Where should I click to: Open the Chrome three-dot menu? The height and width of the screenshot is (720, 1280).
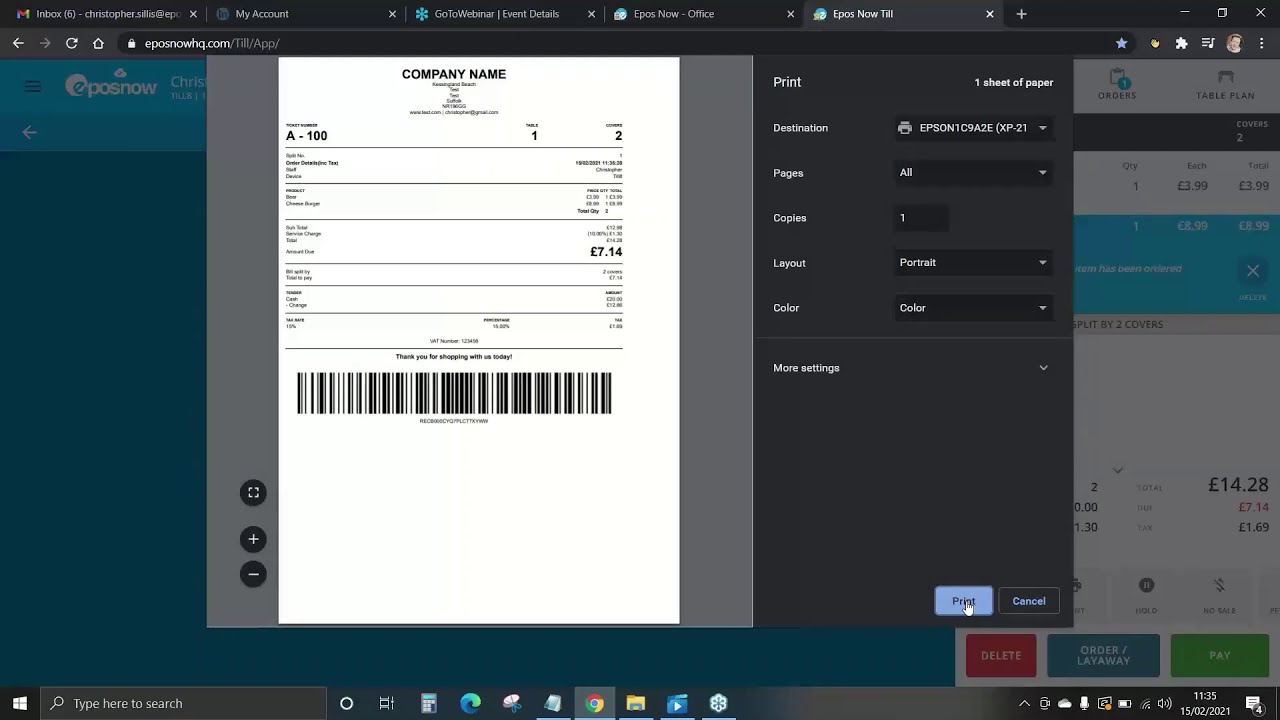[1260, 43]
